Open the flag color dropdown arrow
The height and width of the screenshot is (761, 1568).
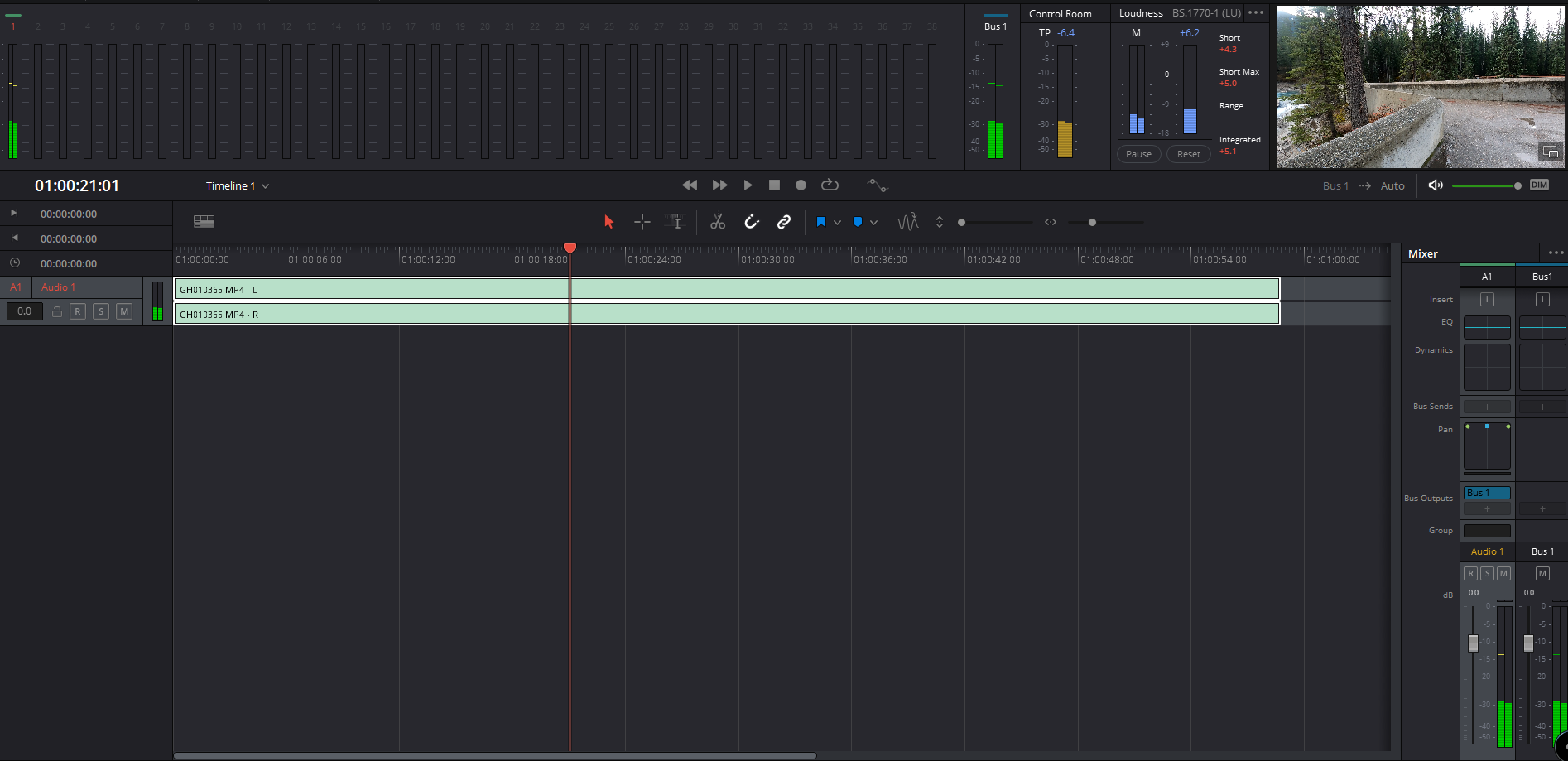[x=837, y=223]
